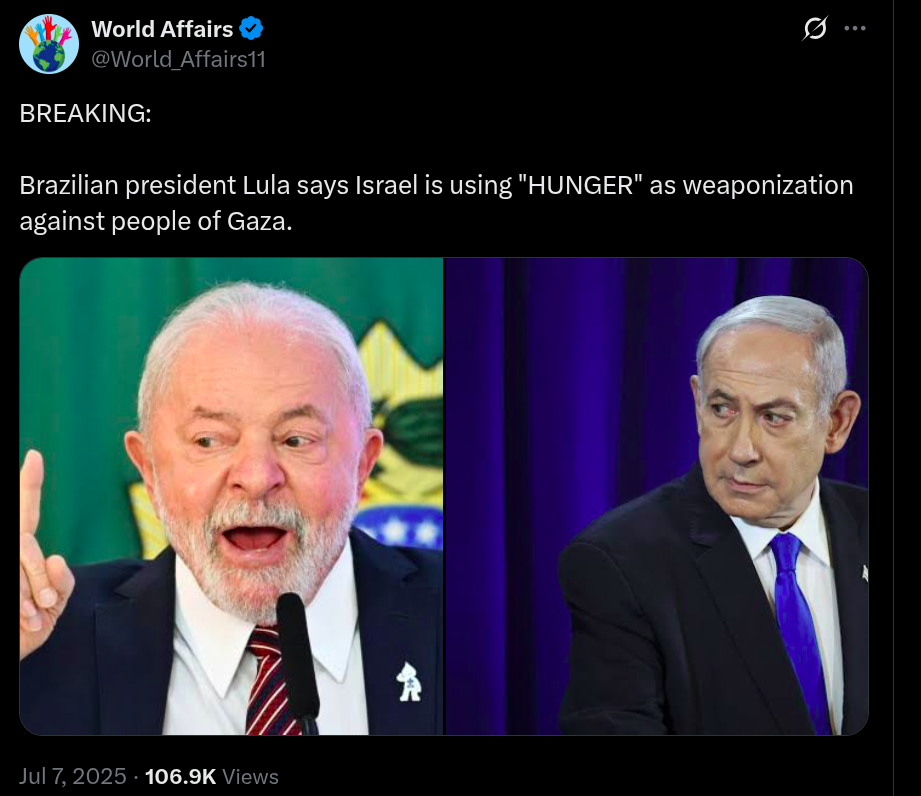Open the left photo with green backdrop
This screenshot has width=921, height=796.
[231, 496]
